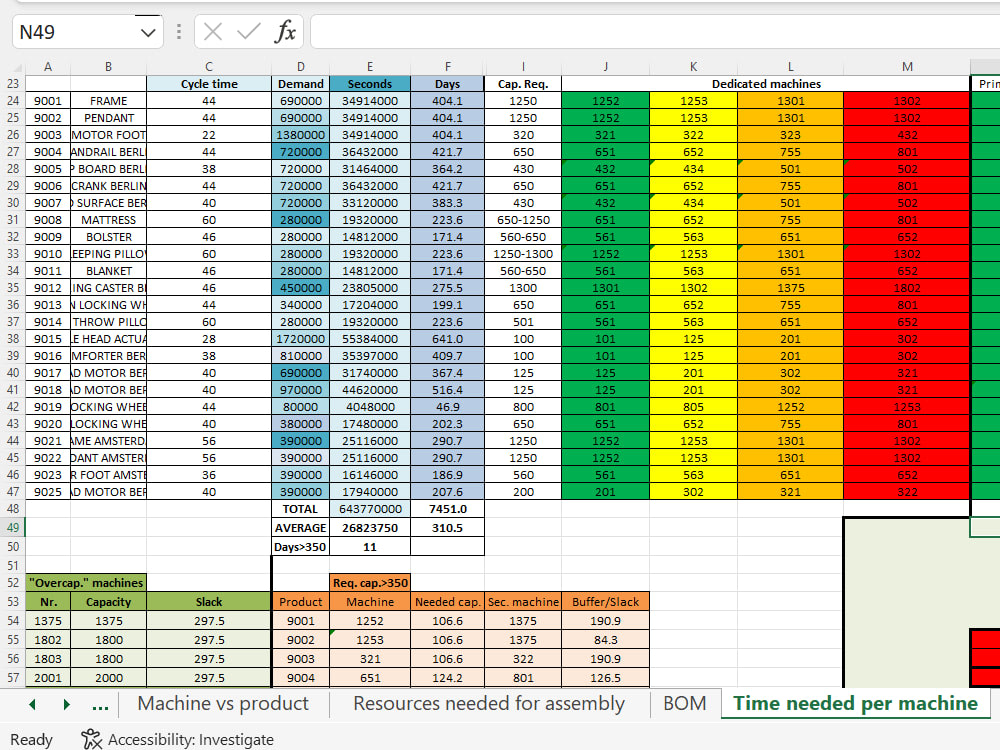Click cap req value 1250-1300
1000x750 pixels.
click(x=523, y=254)
